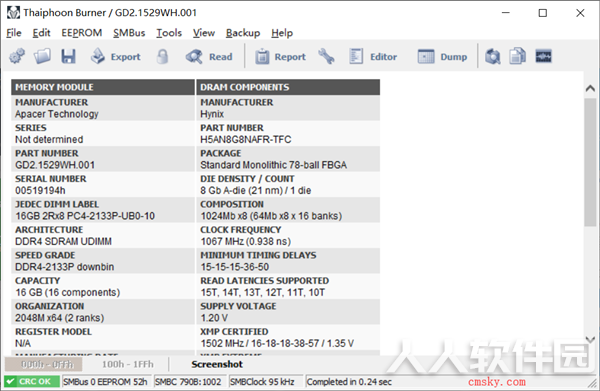Open file using folder toolbar icon
Viewport: 600px width, 391px height.
point(42,57)
